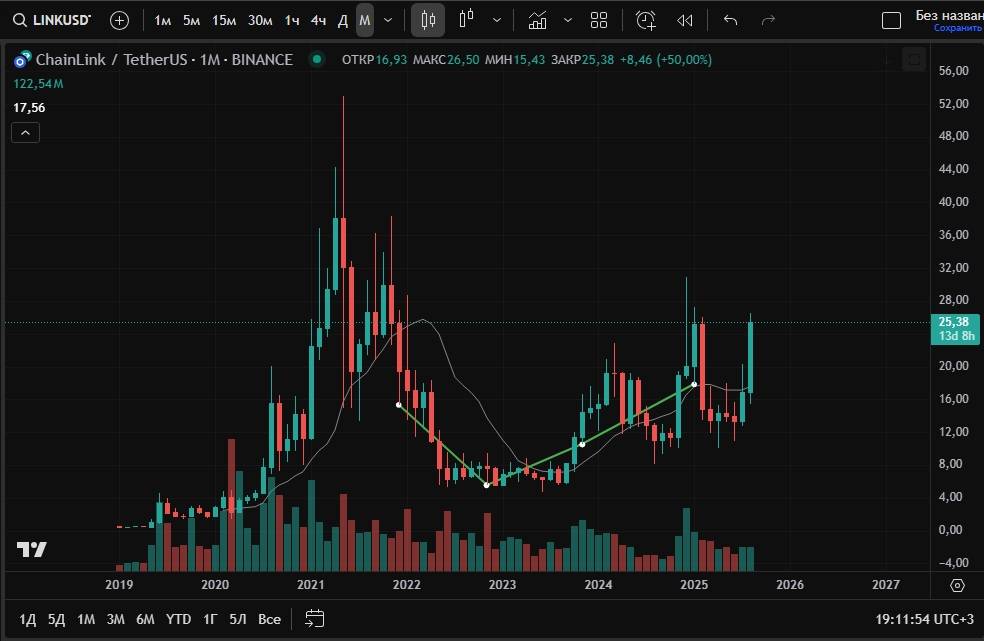Screen dimensions: 984x641
Task: Collapse the indicator legend with the chevron
Action: (x=26, y=132)
